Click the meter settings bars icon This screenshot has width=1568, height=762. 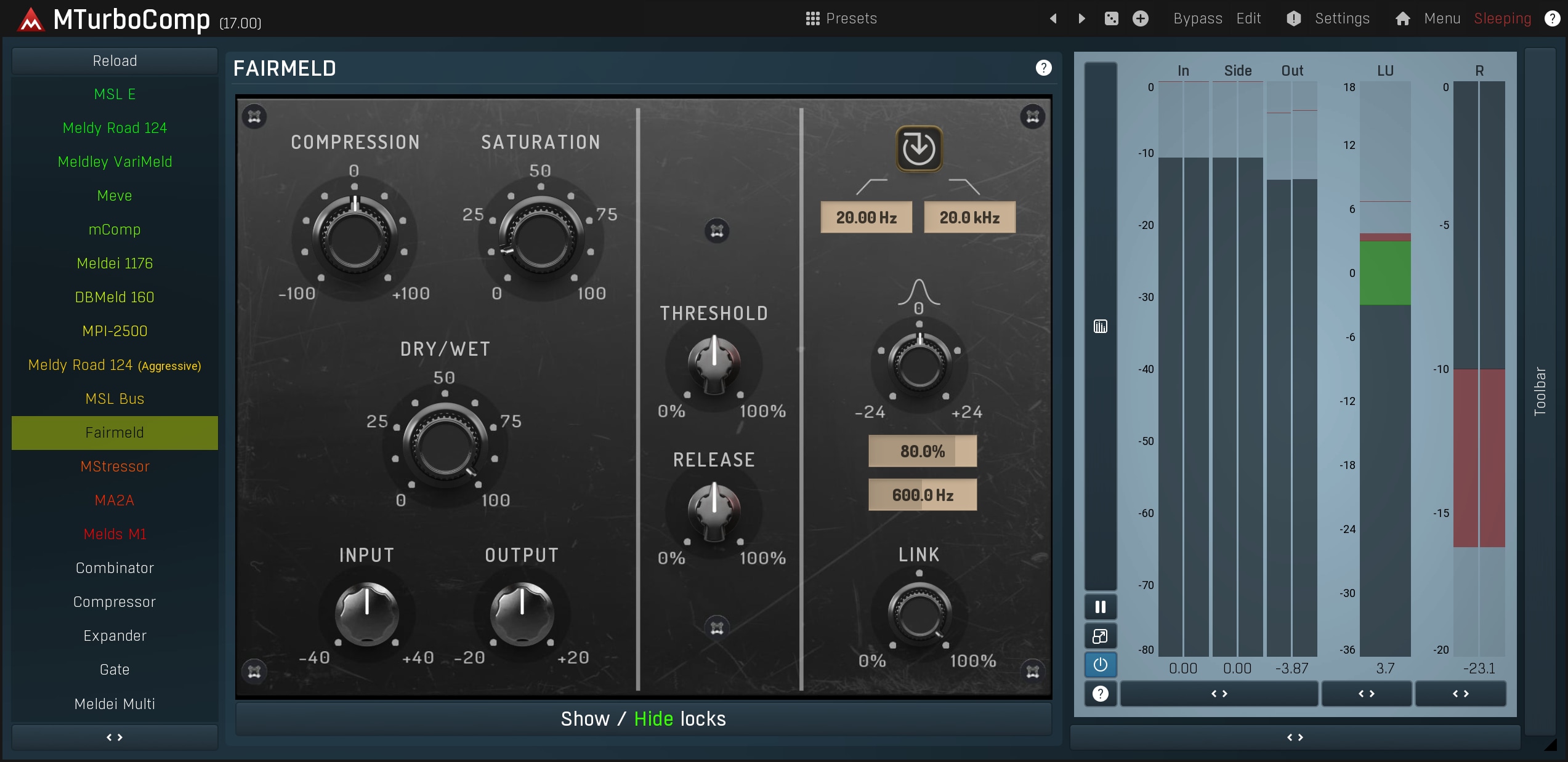[1100, 326]
